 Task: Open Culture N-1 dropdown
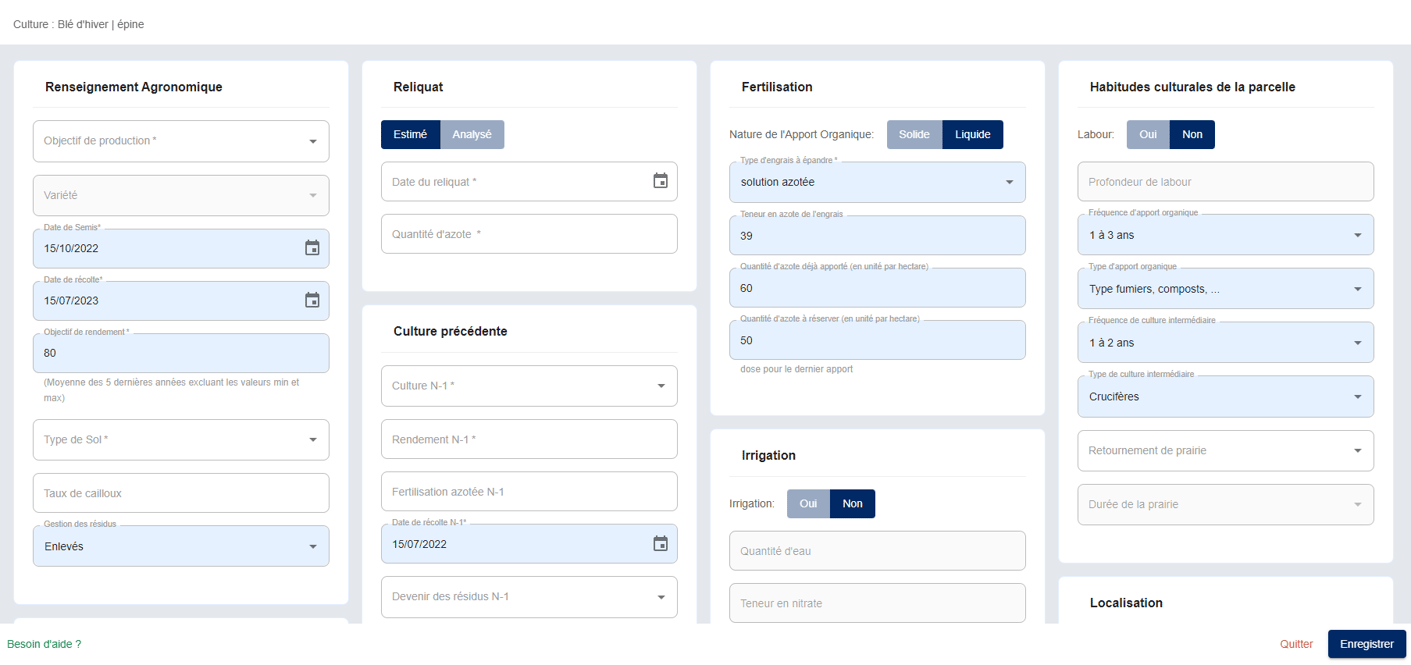[529, 386]
